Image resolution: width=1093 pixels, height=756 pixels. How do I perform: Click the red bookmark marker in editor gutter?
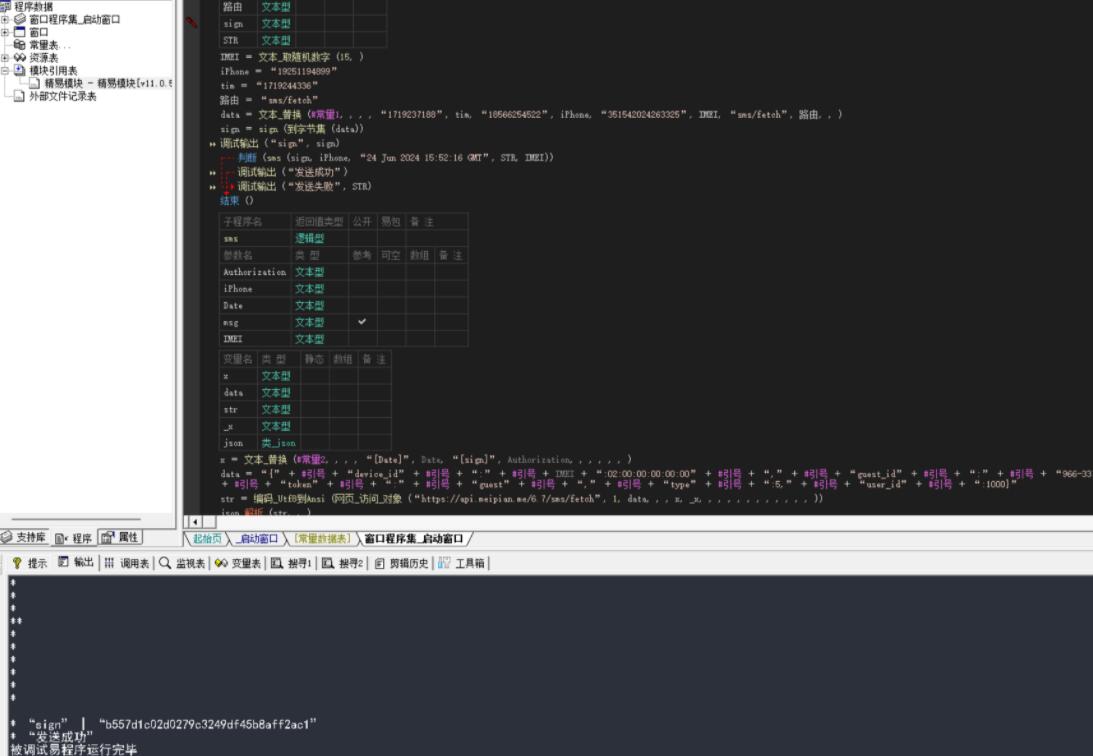[191, 22]
